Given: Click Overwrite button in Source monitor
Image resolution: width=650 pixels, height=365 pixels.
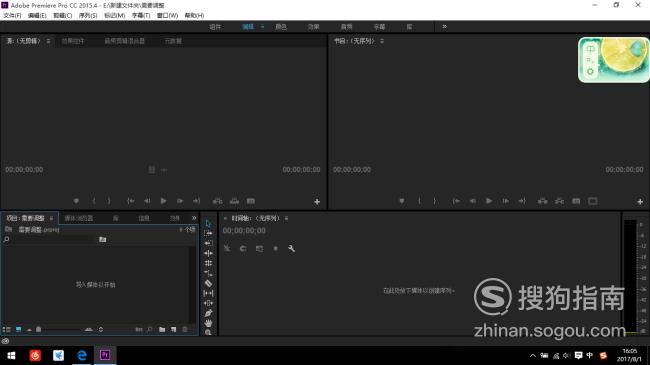Looking at the screenshot, I should pyautogui.click(x=234, y=201).
